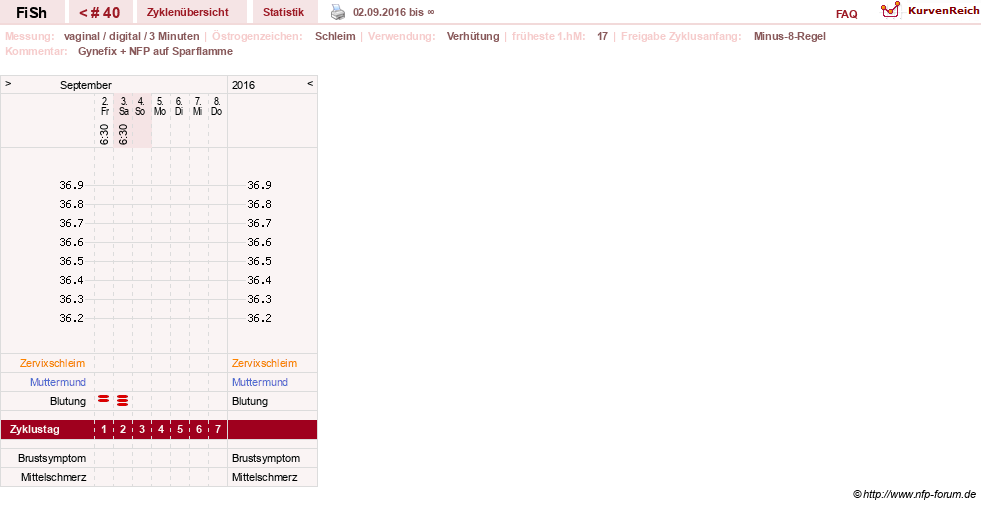Click the 'Verhütung' value
Image resolution: width=981 pixels, height=506 pixels.
pyautogui.click(x=473, y=36)
